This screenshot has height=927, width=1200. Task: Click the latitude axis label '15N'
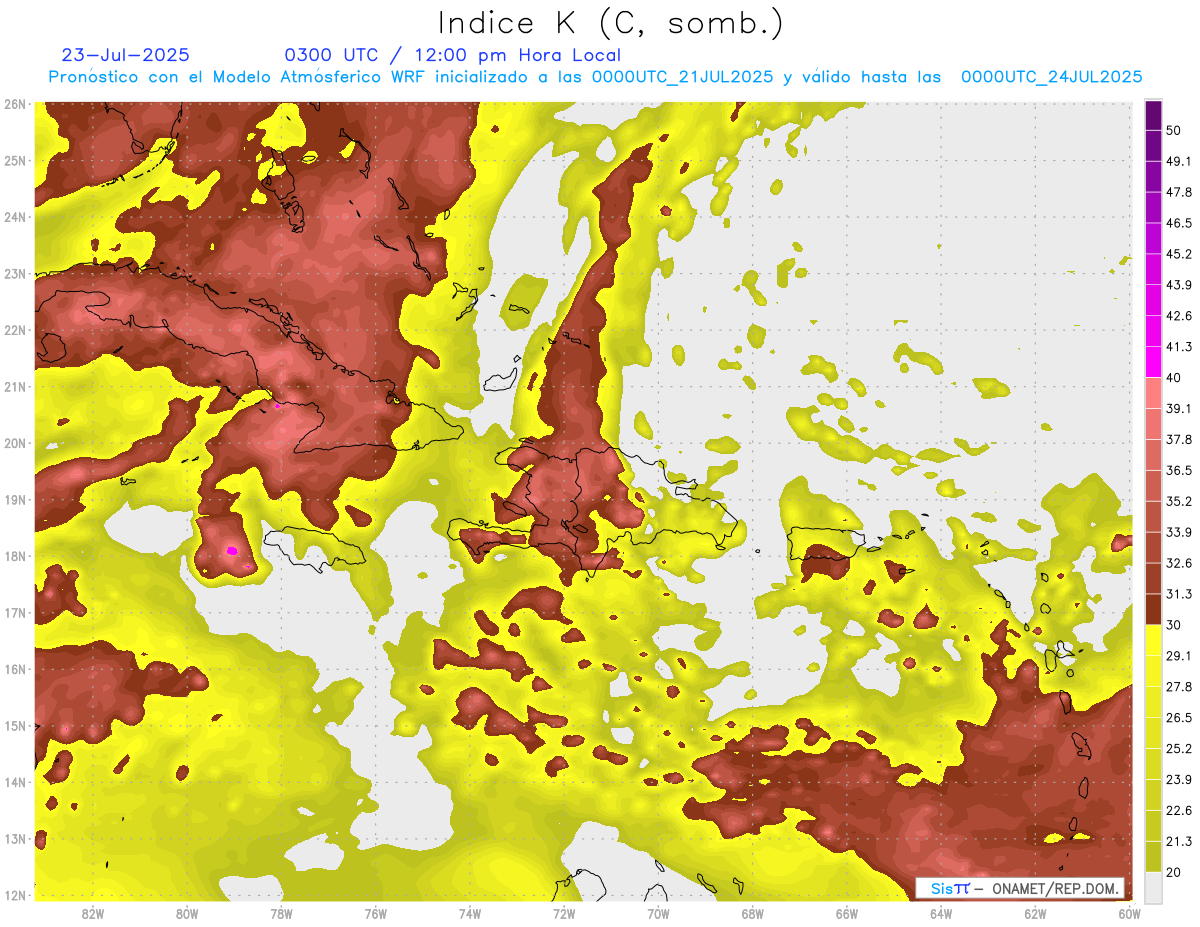point(15,725)
